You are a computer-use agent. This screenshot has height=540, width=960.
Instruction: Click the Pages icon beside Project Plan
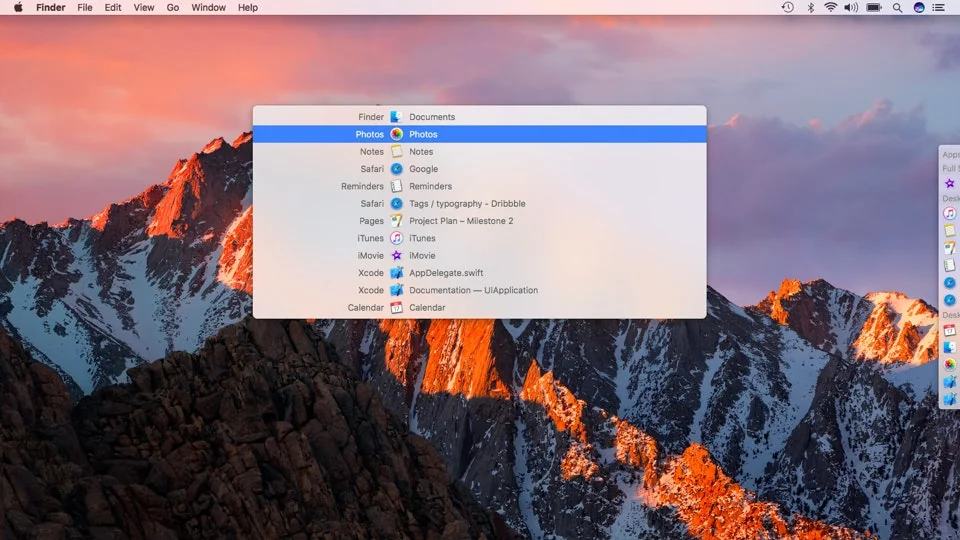tap(396, 221)
